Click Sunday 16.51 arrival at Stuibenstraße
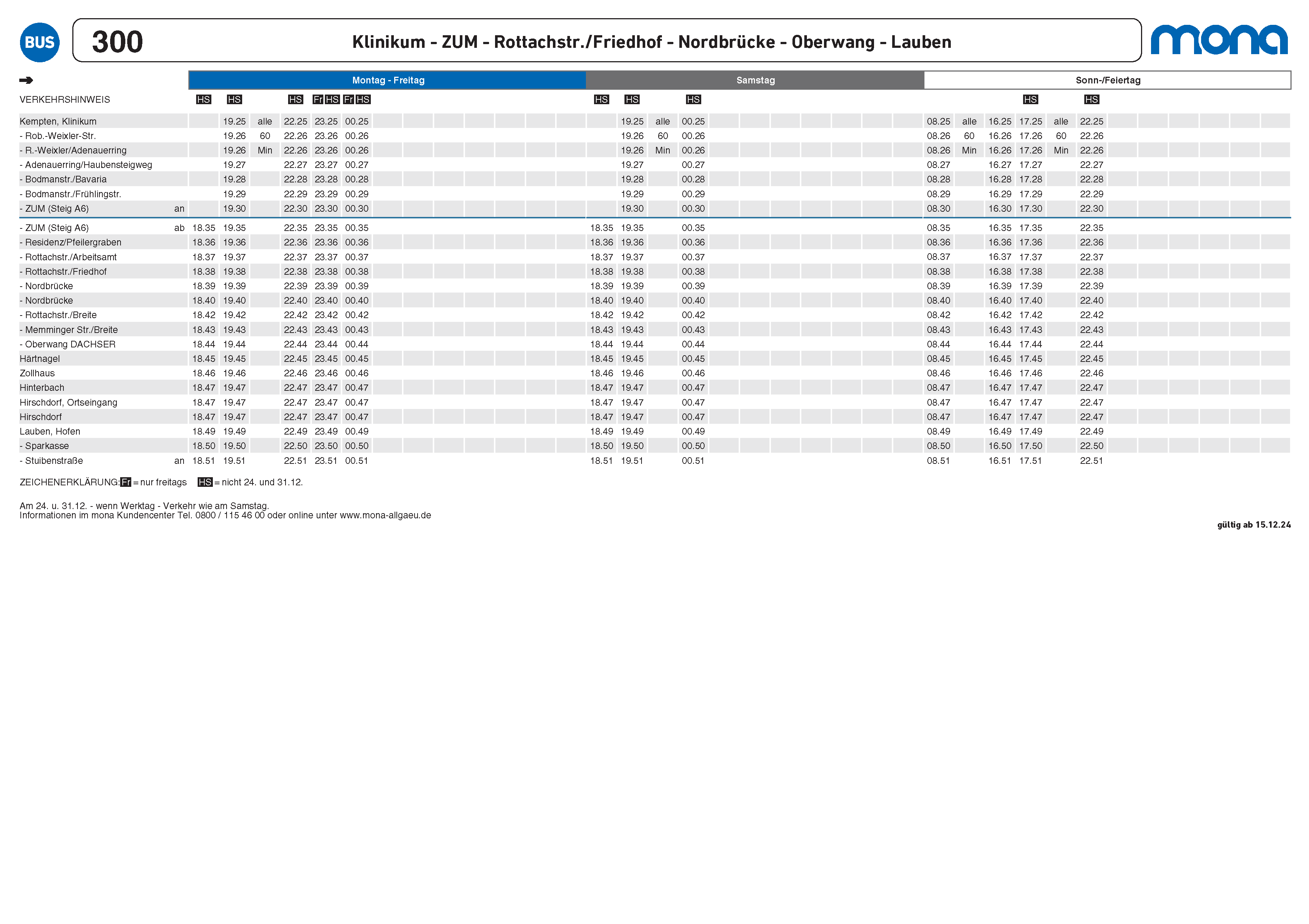1309x924 pixels. click(x=999, y=461)
